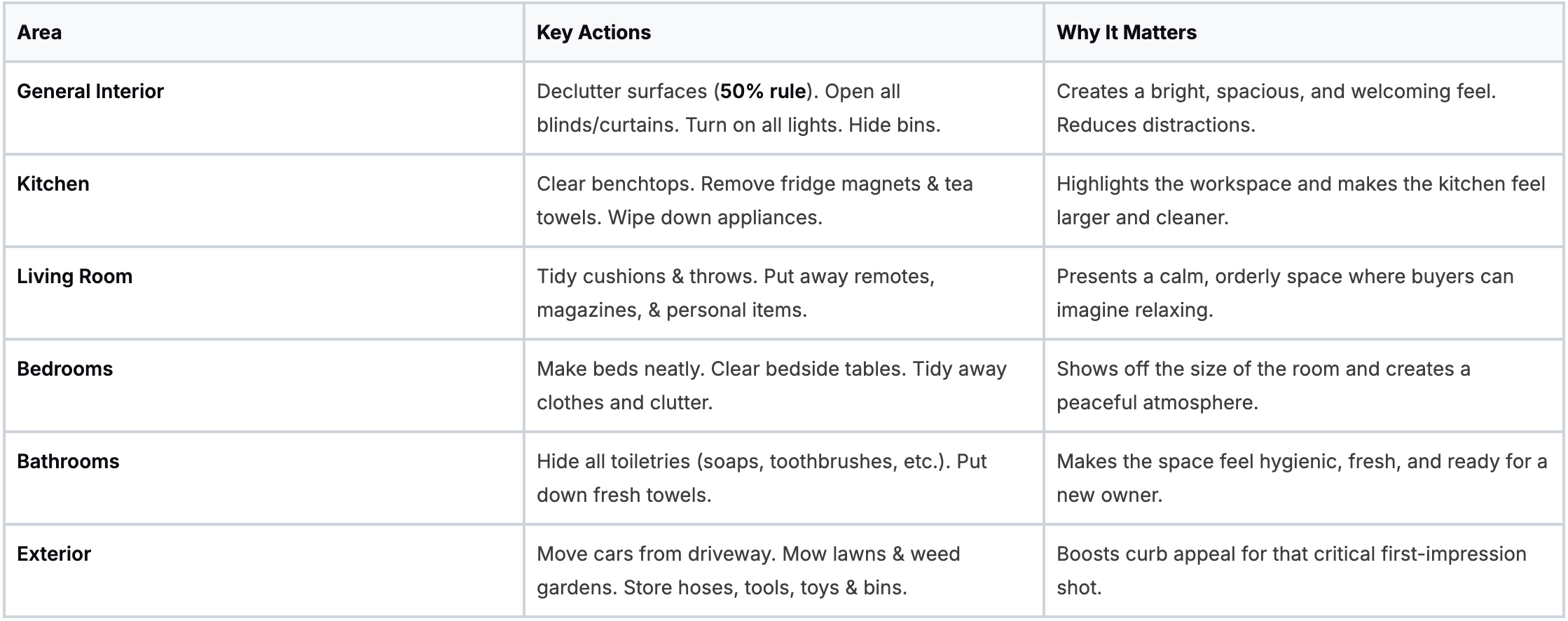The height and width of the screenshot is (621, 1568).
Task: Click the Key Actions column header
Action: 593,32
